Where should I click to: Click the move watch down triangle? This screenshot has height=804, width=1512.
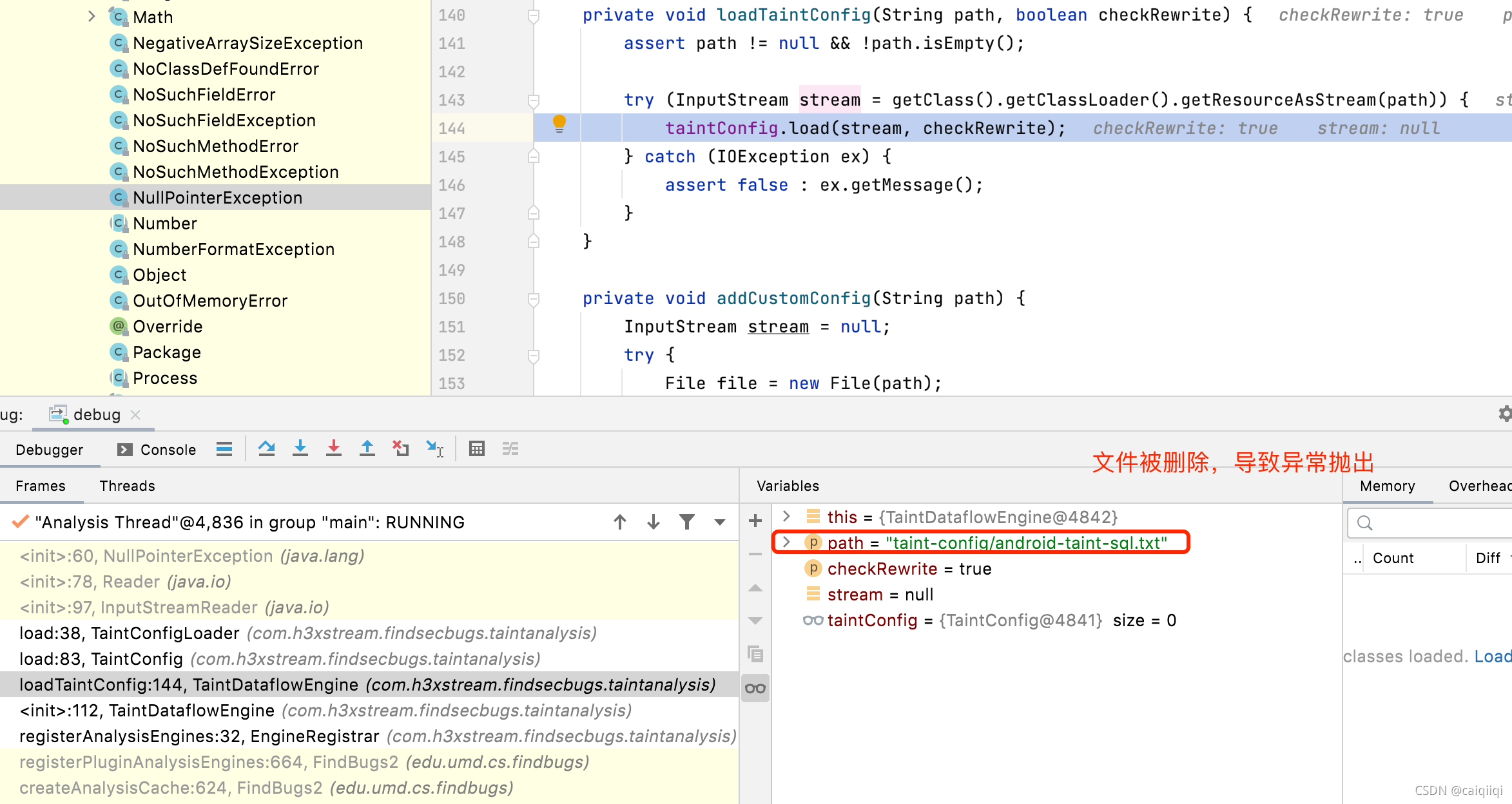(x=755, y=621)
